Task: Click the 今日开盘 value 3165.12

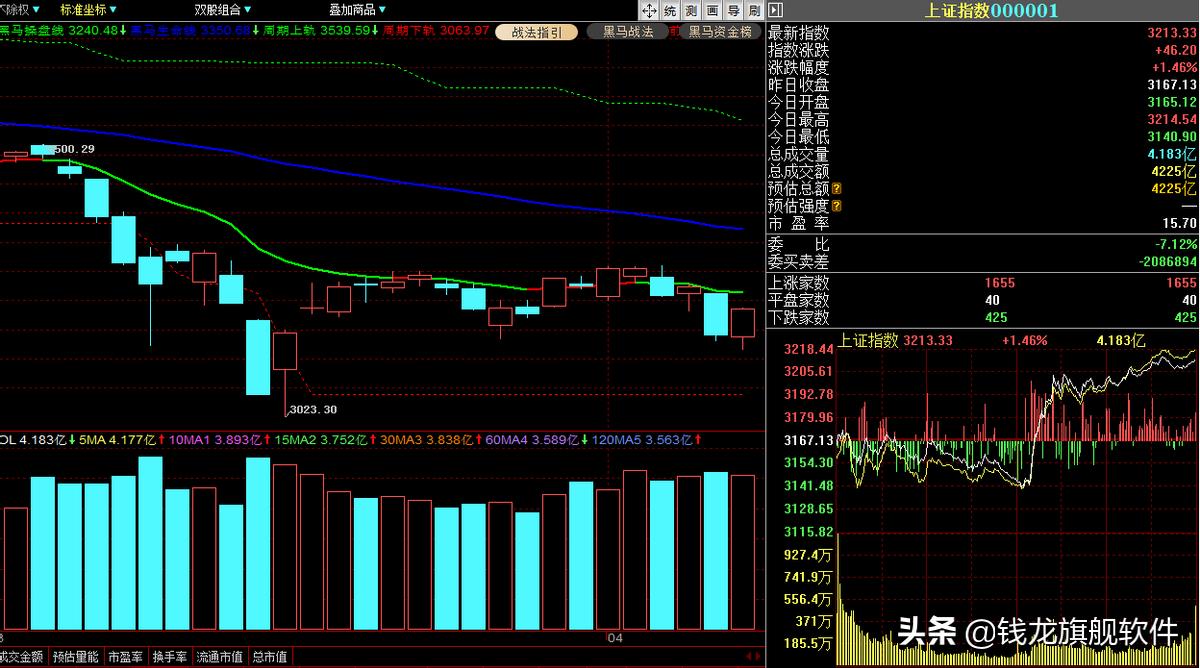Action: click(1172, 102)
